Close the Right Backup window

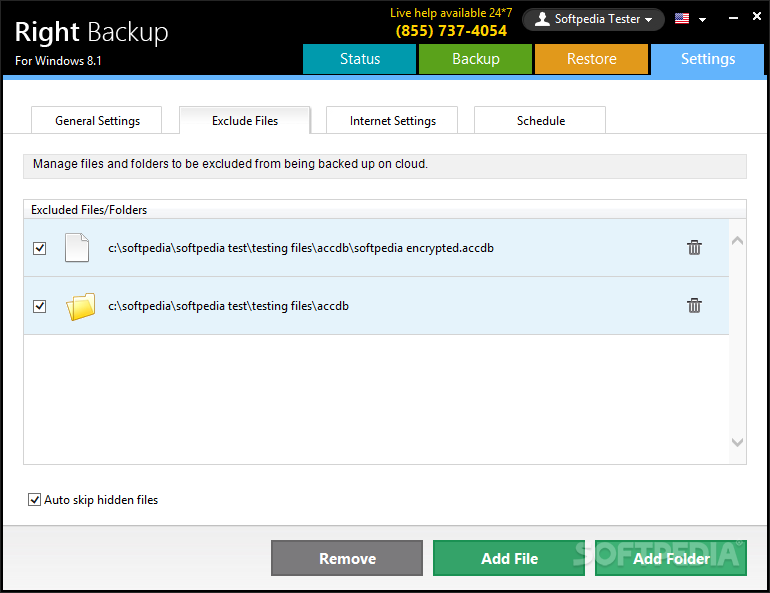[x=757, y=17]
